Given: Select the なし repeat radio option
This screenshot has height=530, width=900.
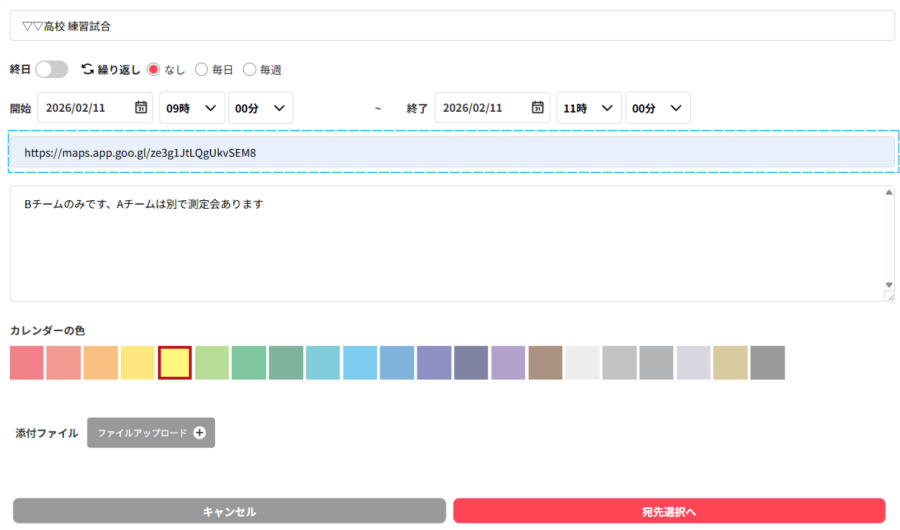Looking at the screenshot, I should pyautogui.click(x=153, y=69).
